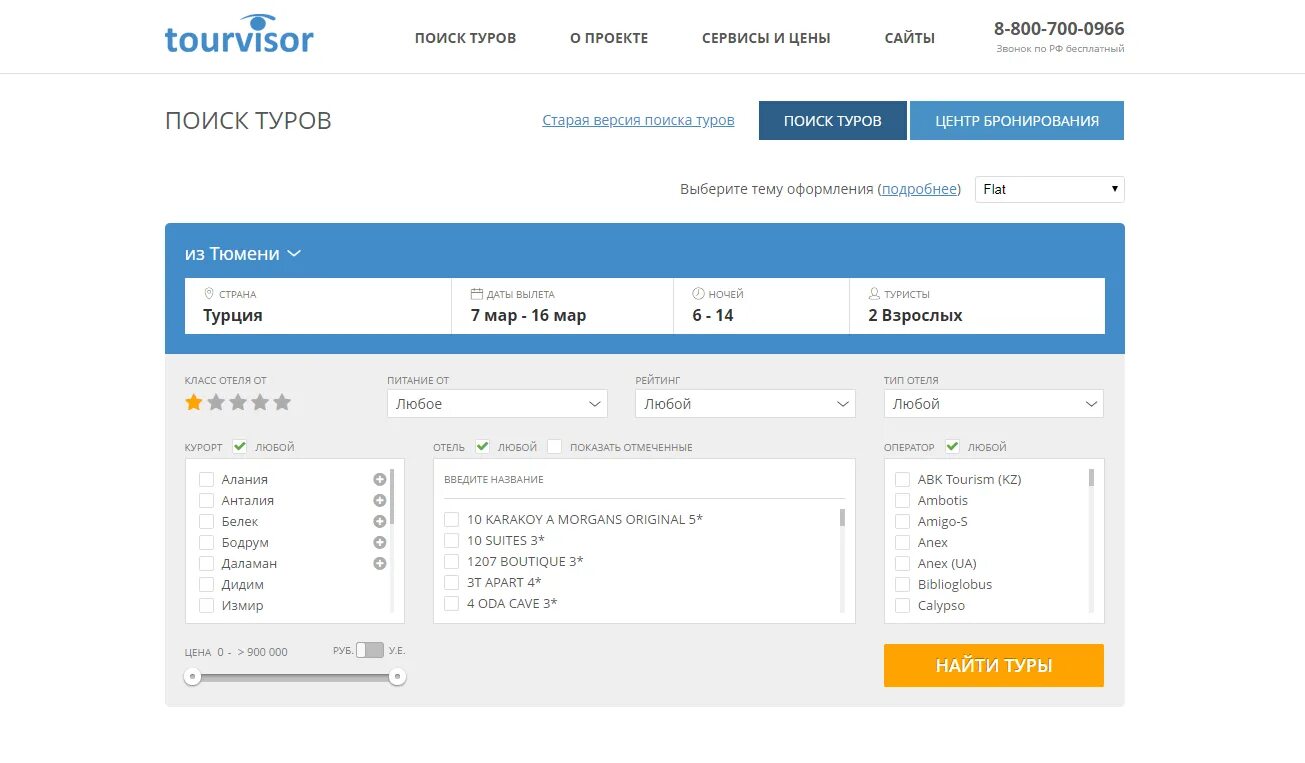Screen dimensions: 1305x763
Task: Open the Рейтинг dropdown
Action: pyautogui.click(x=745, y=404)
